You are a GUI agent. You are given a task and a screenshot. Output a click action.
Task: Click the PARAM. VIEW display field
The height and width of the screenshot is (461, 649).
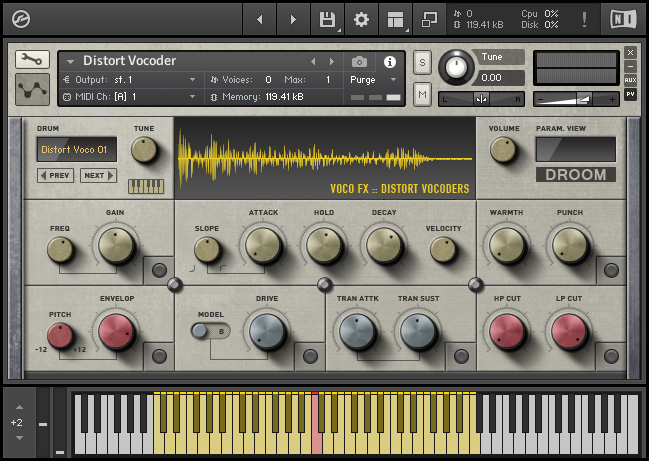(x=576, y=149)
